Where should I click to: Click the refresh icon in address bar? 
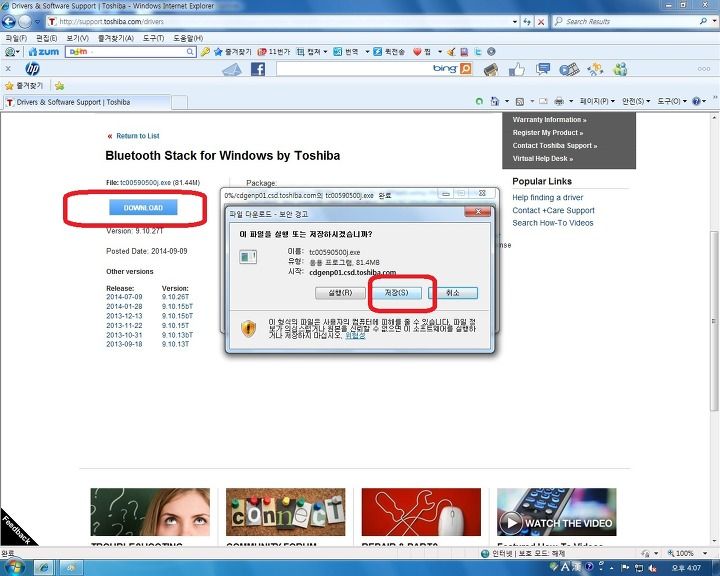(x=527, y=22)
